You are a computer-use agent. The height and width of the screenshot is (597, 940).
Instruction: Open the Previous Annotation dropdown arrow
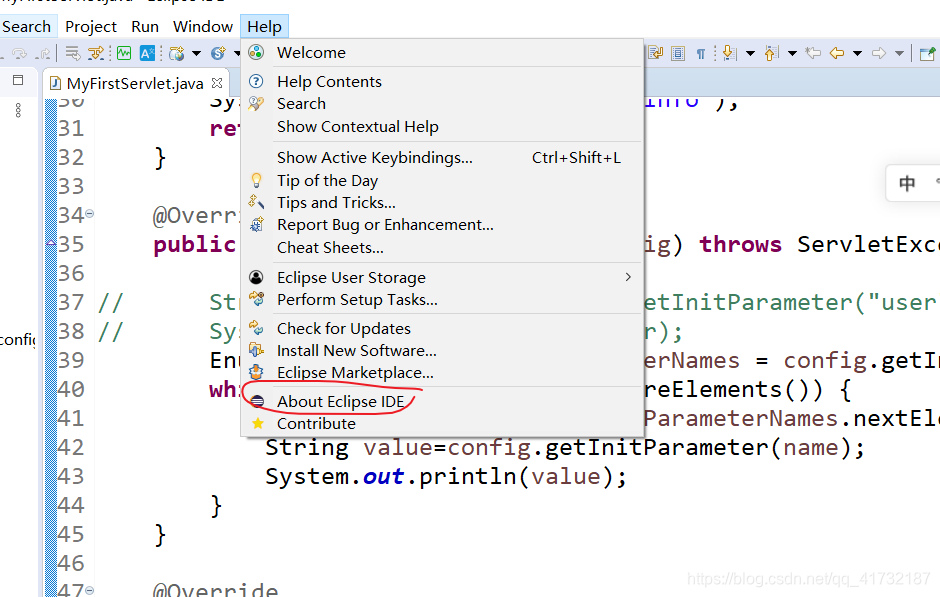(792, 54)
